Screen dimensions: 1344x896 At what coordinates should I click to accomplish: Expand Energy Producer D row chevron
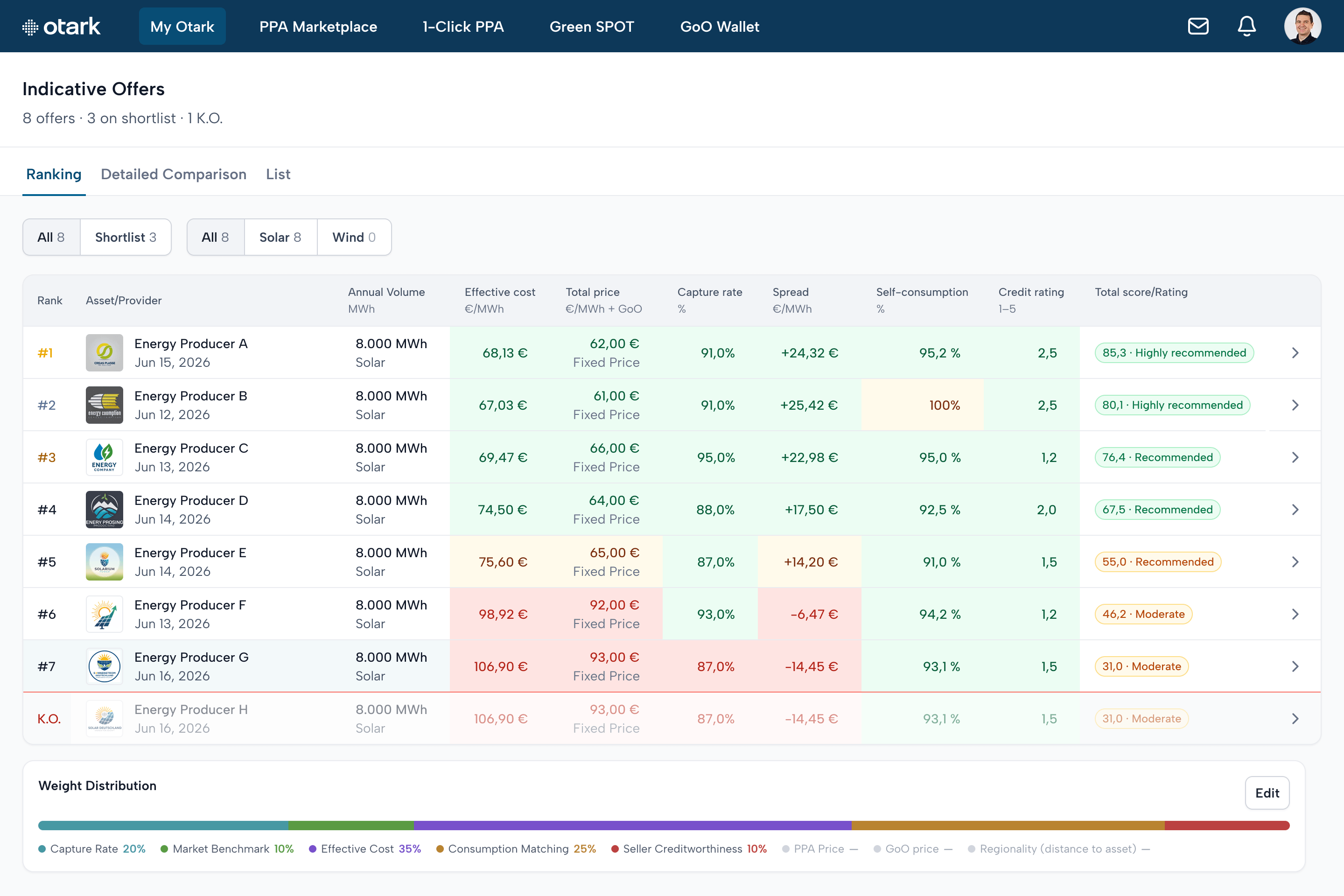1295,510
